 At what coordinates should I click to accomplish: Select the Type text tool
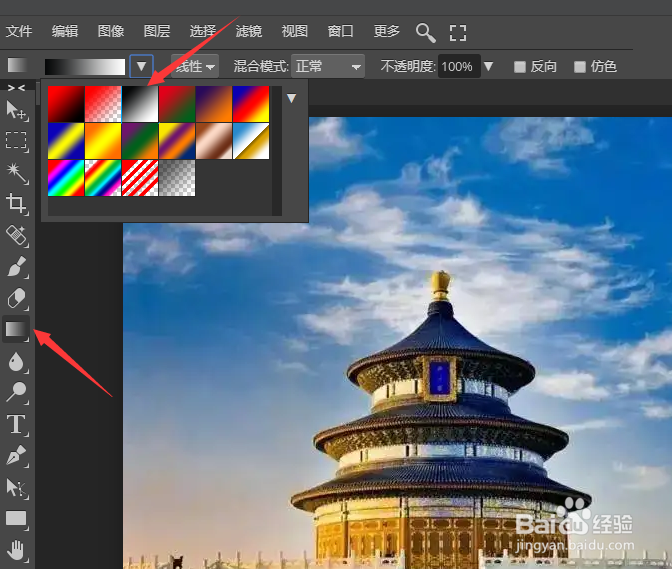pyautogui.click(x=16, y=424)
